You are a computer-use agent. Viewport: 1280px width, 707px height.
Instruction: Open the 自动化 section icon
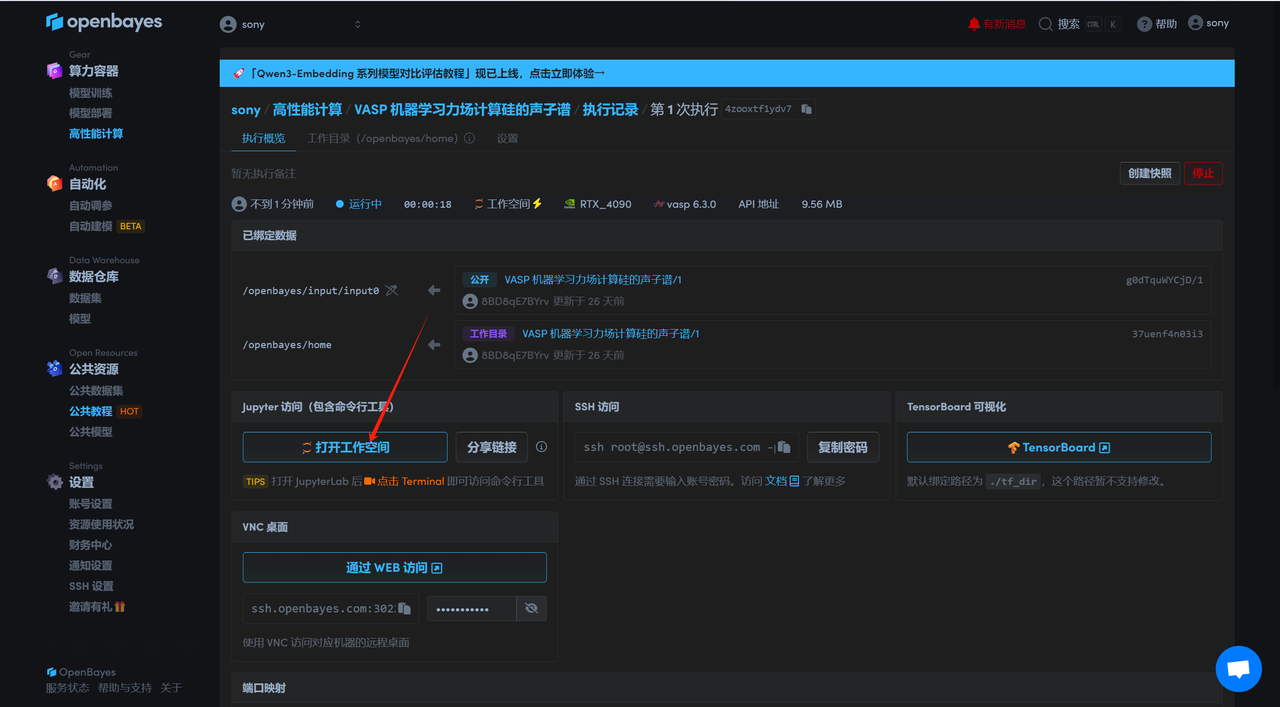coord(54,184)
